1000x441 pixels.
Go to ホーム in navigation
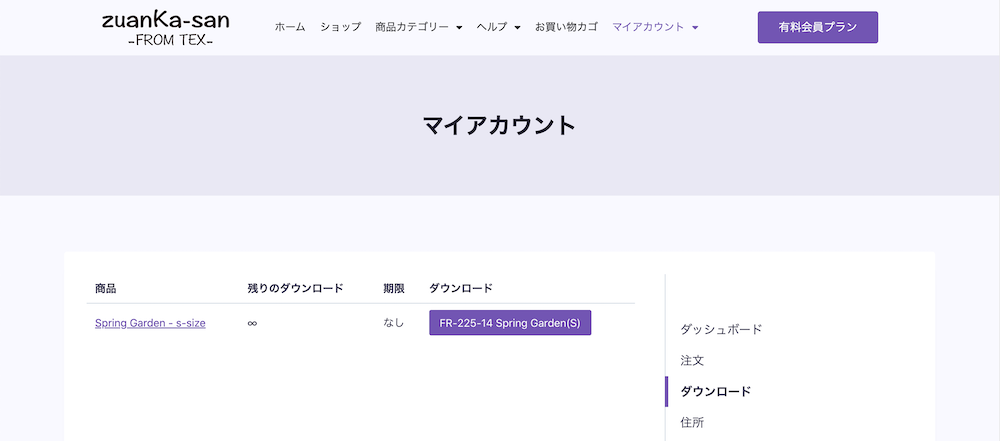tap(290, 27)
